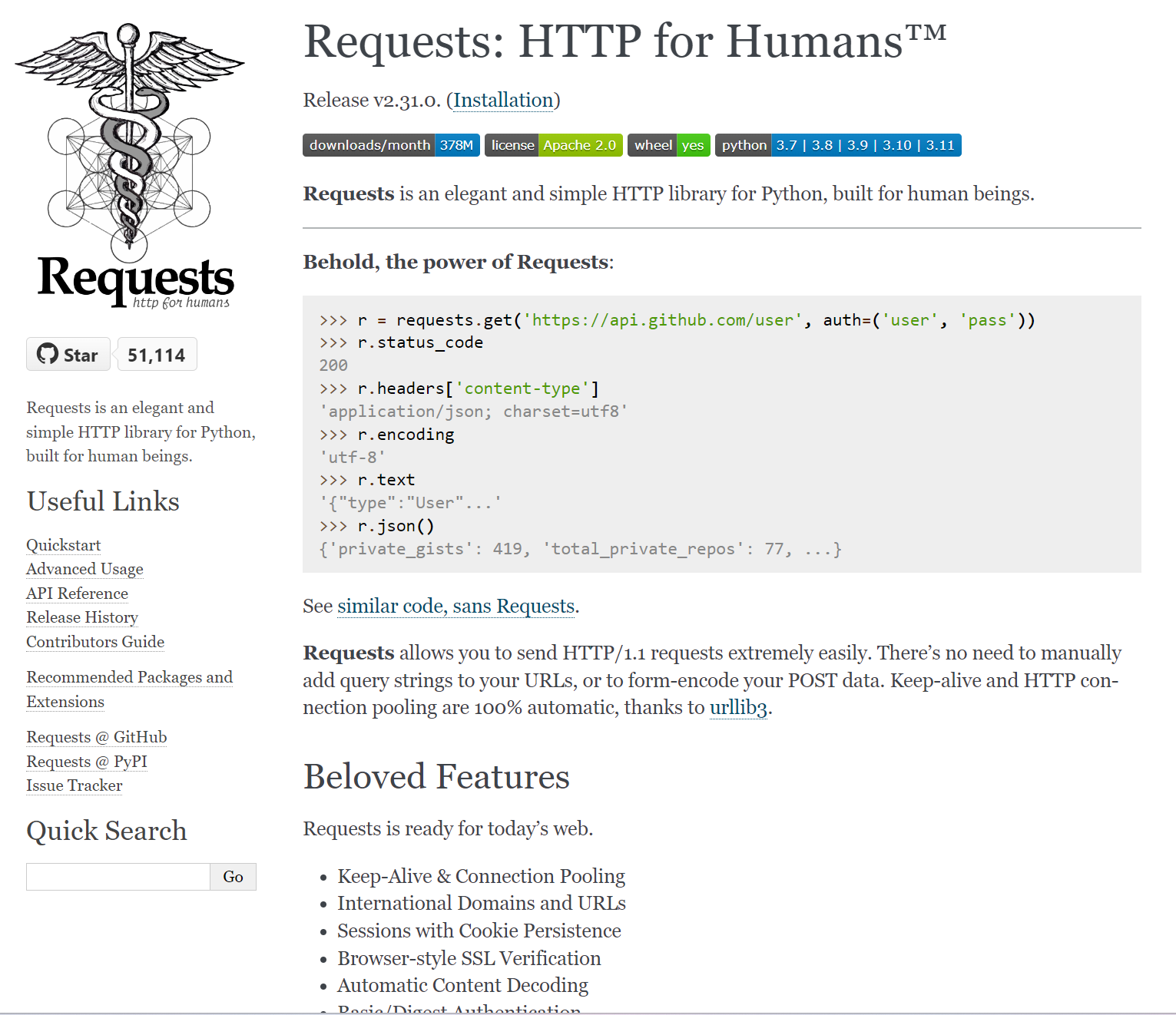Screen dimensions: 1176x1015
Task: Open the similar code, sans Requests link
Action: (455, 607)
